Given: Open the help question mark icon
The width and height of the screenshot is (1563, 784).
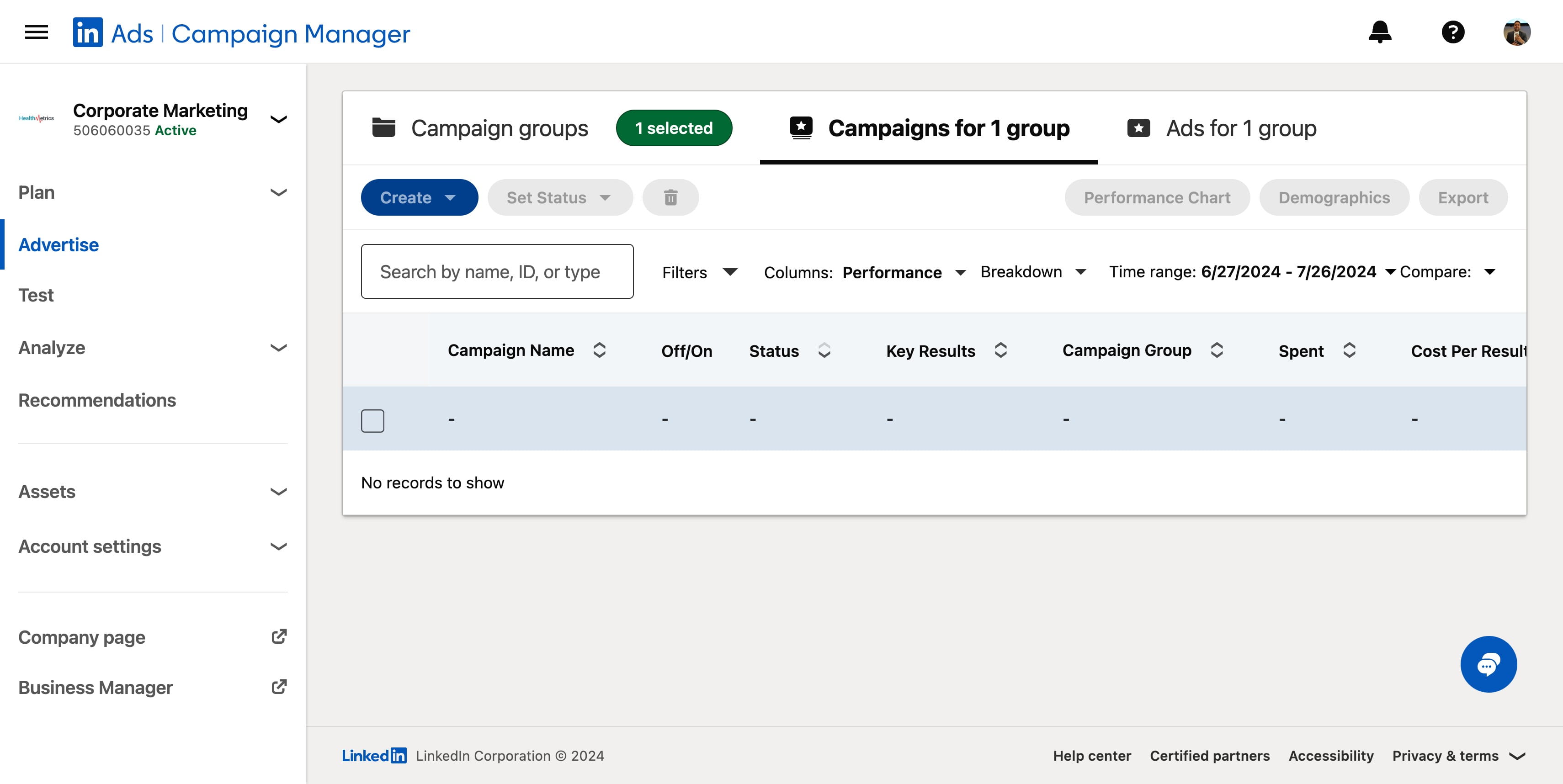Looking at the screenshot, I should (x=1452, y=32).
